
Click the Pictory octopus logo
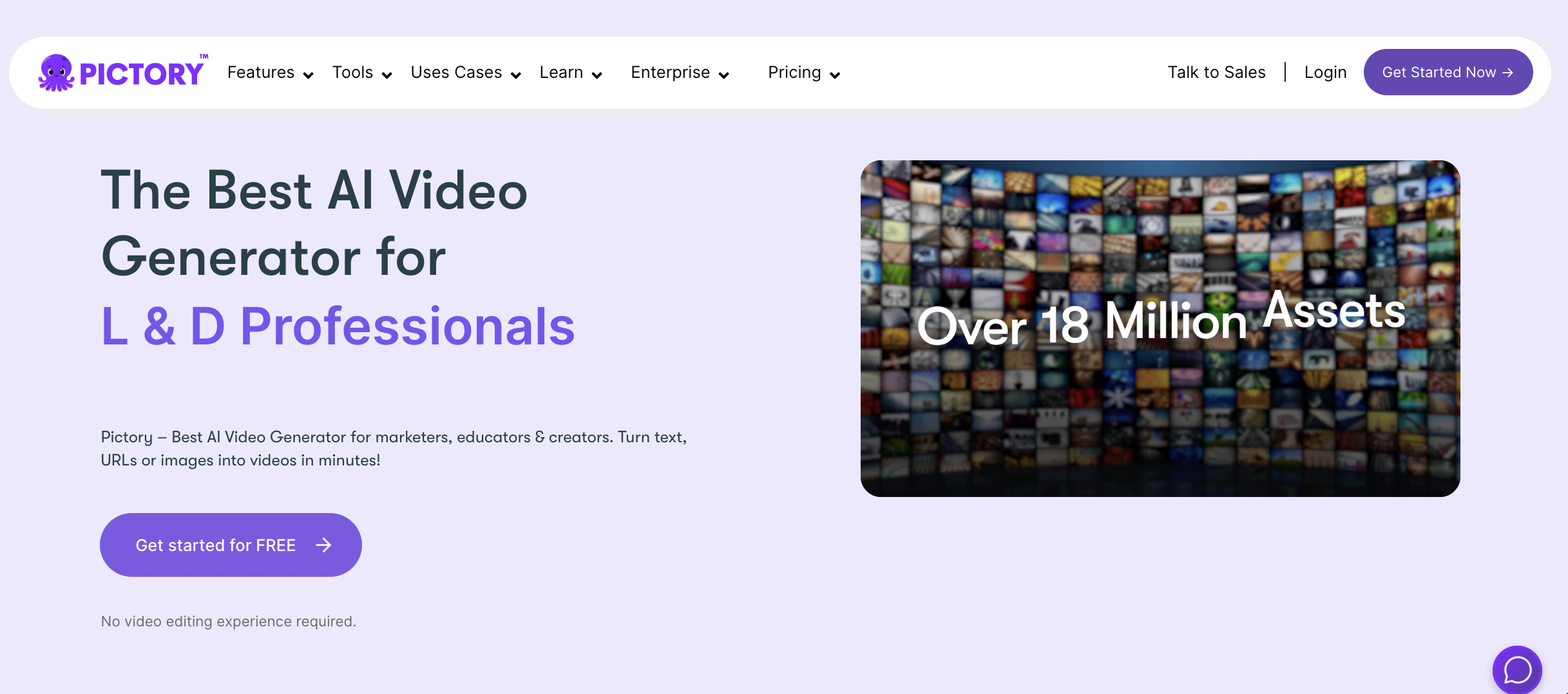pyautogui.click(x=58, y=72)
